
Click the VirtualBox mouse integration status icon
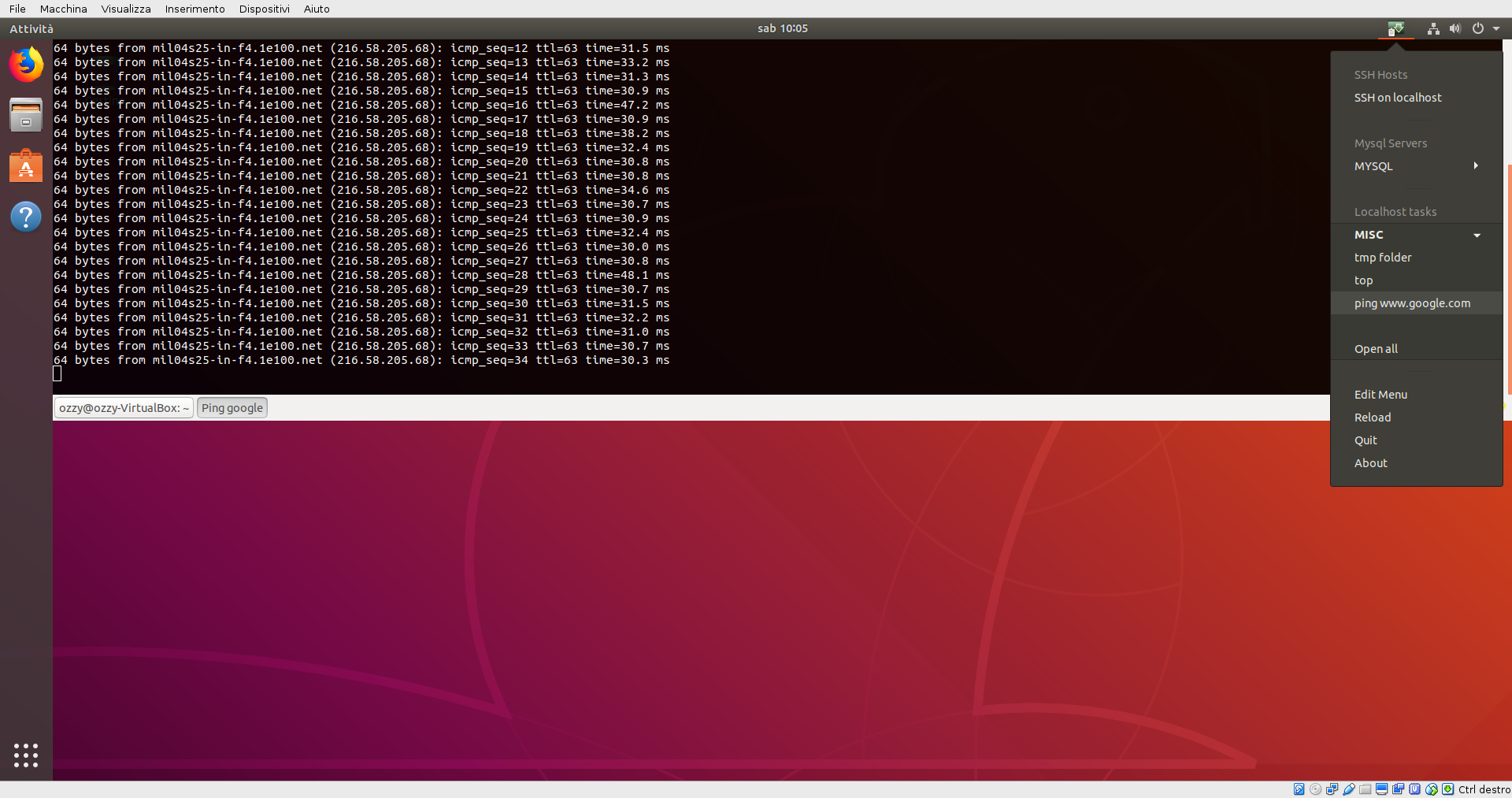[x=1432, y=789]
